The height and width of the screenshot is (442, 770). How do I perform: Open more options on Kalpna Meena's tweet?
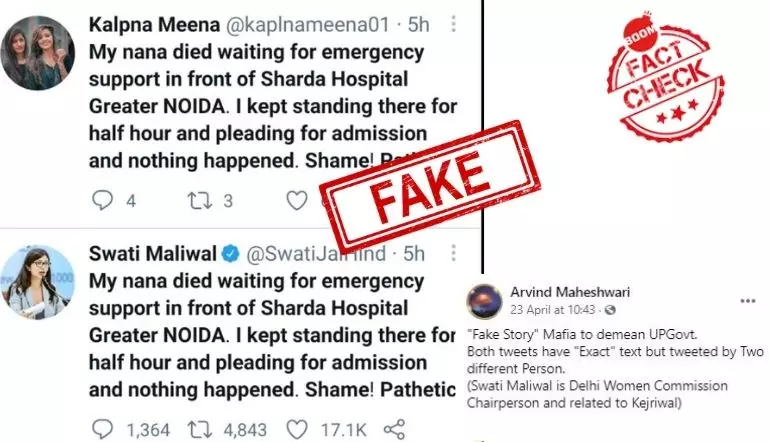(x=453, y=24)
